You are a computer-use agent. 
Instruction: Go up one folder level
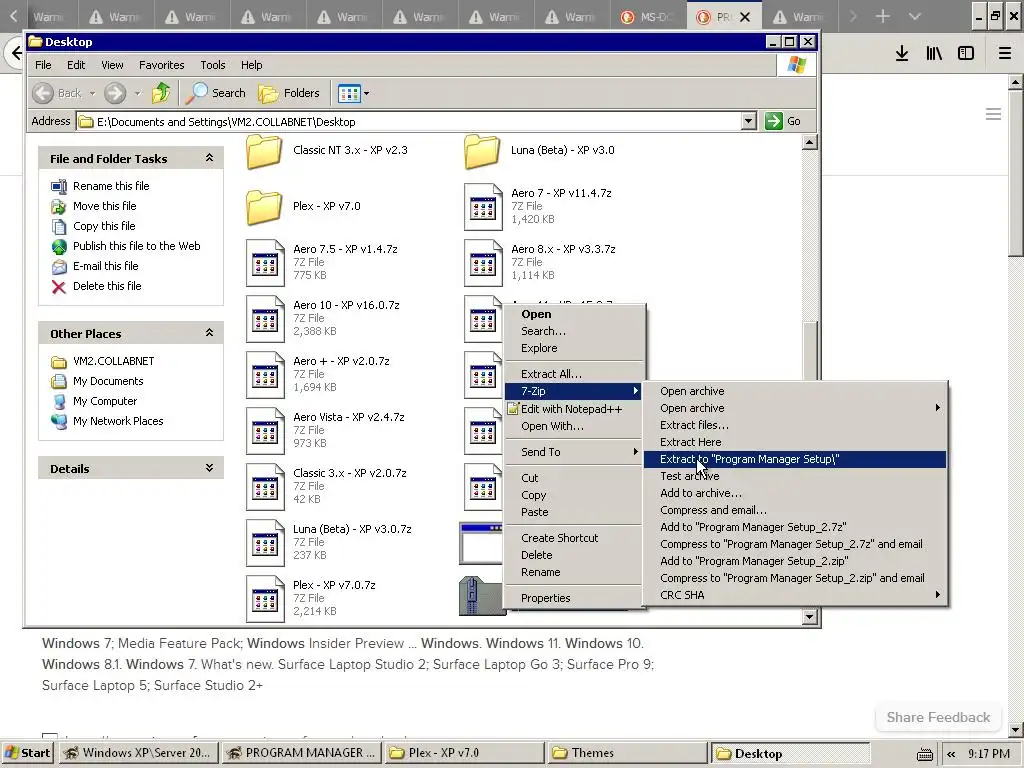click(x=161, y=93)
